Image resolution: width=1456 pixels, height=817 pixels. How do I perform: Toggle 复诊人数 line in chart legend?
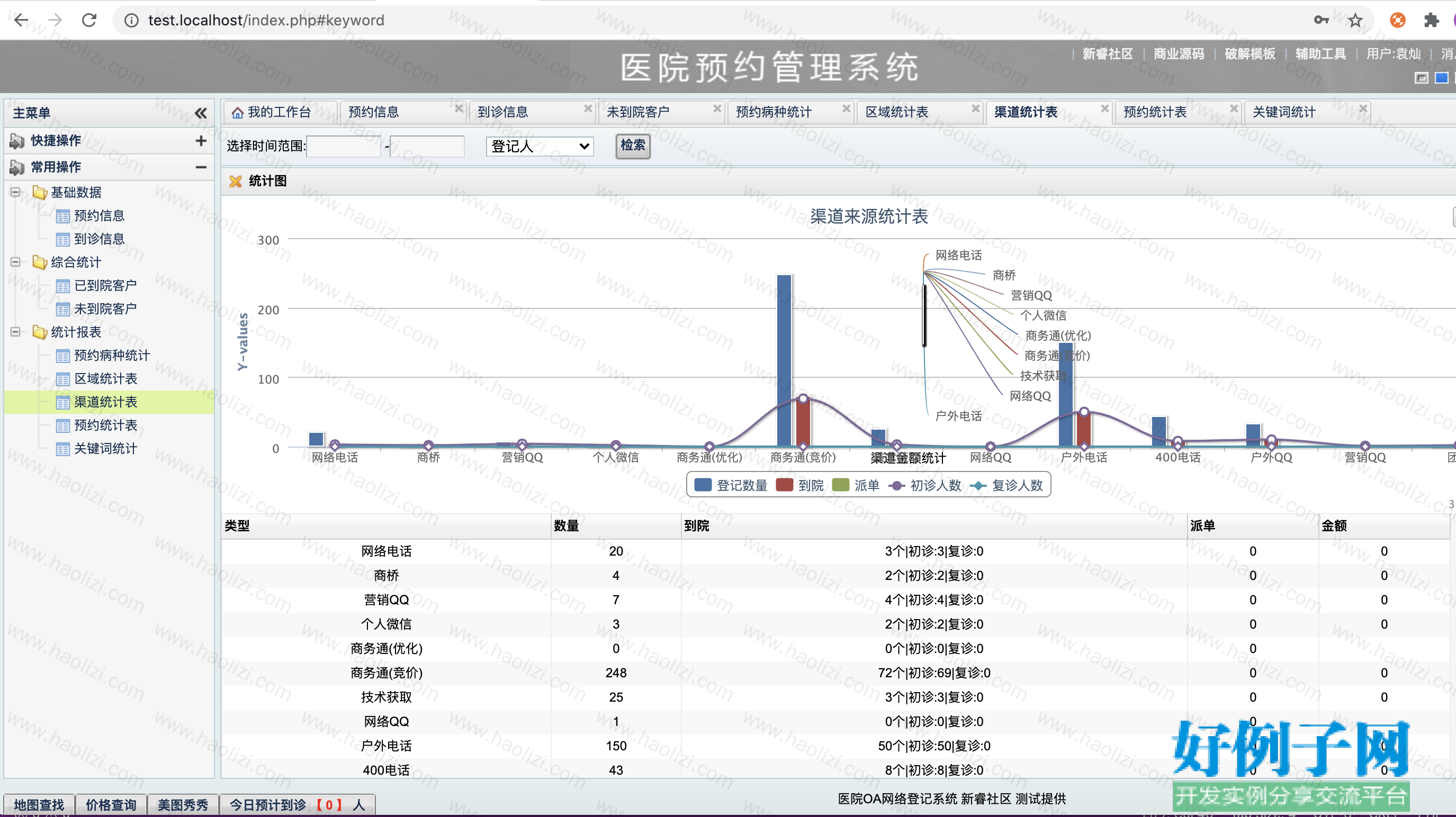pos(1006,485)
